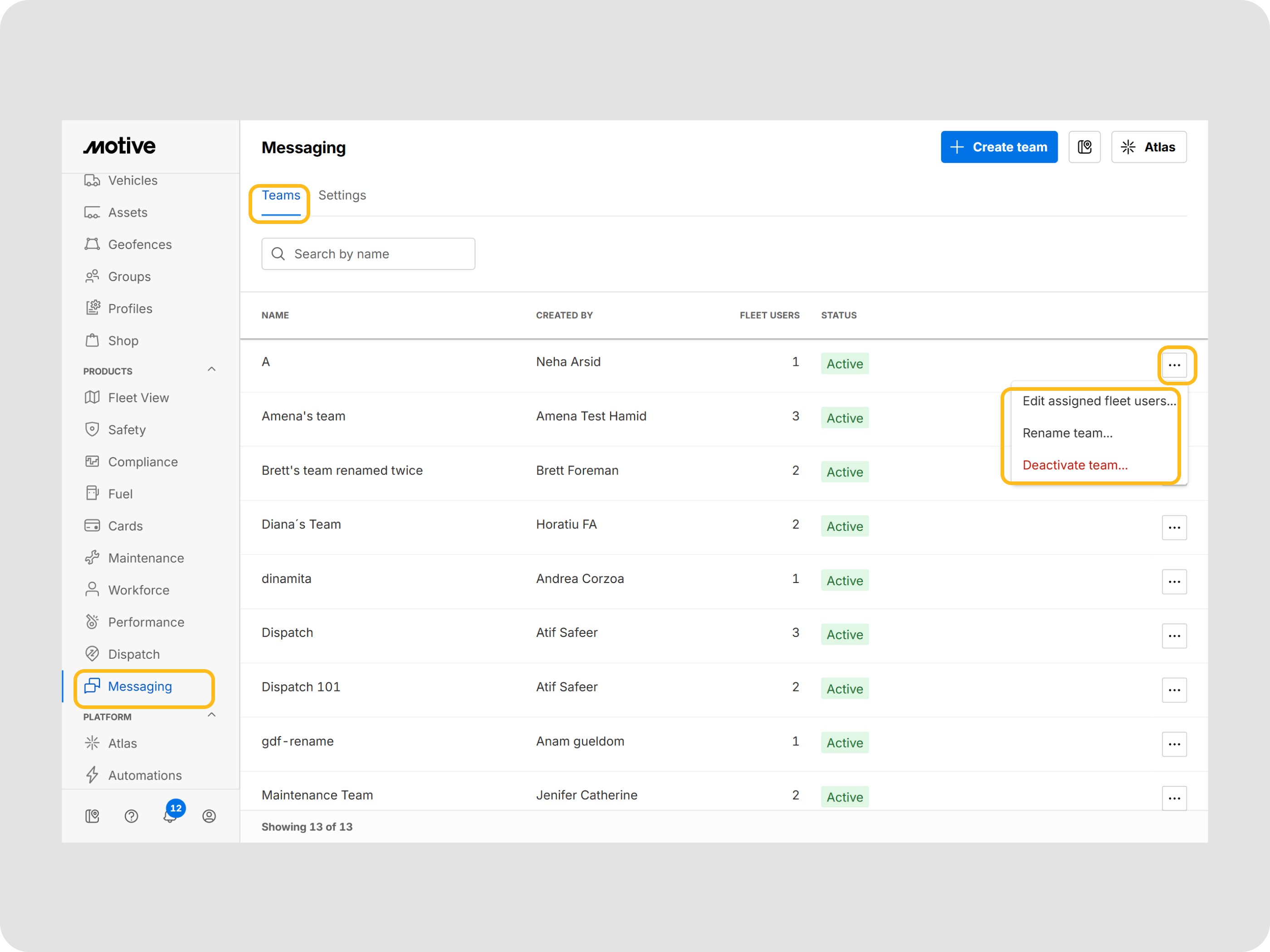
Task: Click the Motive logo
Action: click(119, 146)
